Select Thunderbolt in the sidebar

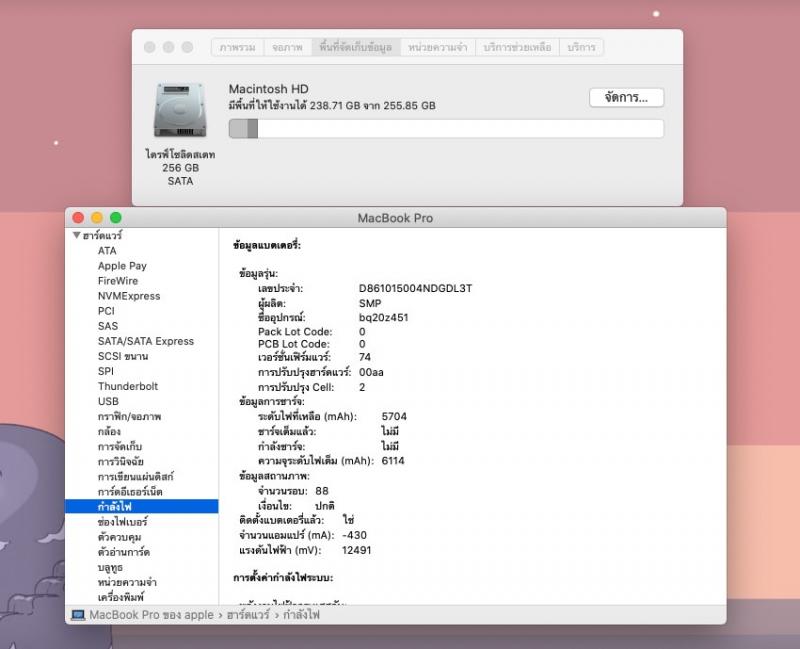pos(128,386)
